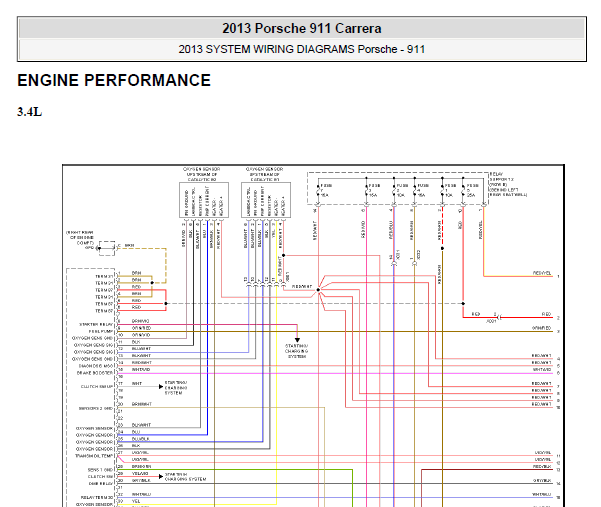The width and height of the screenshot is (601, 507).
Task: Select the "2013 SYSTEM WIRING DIAGRAMS Porsche - 911" subtitle
Action: [302, 49]
